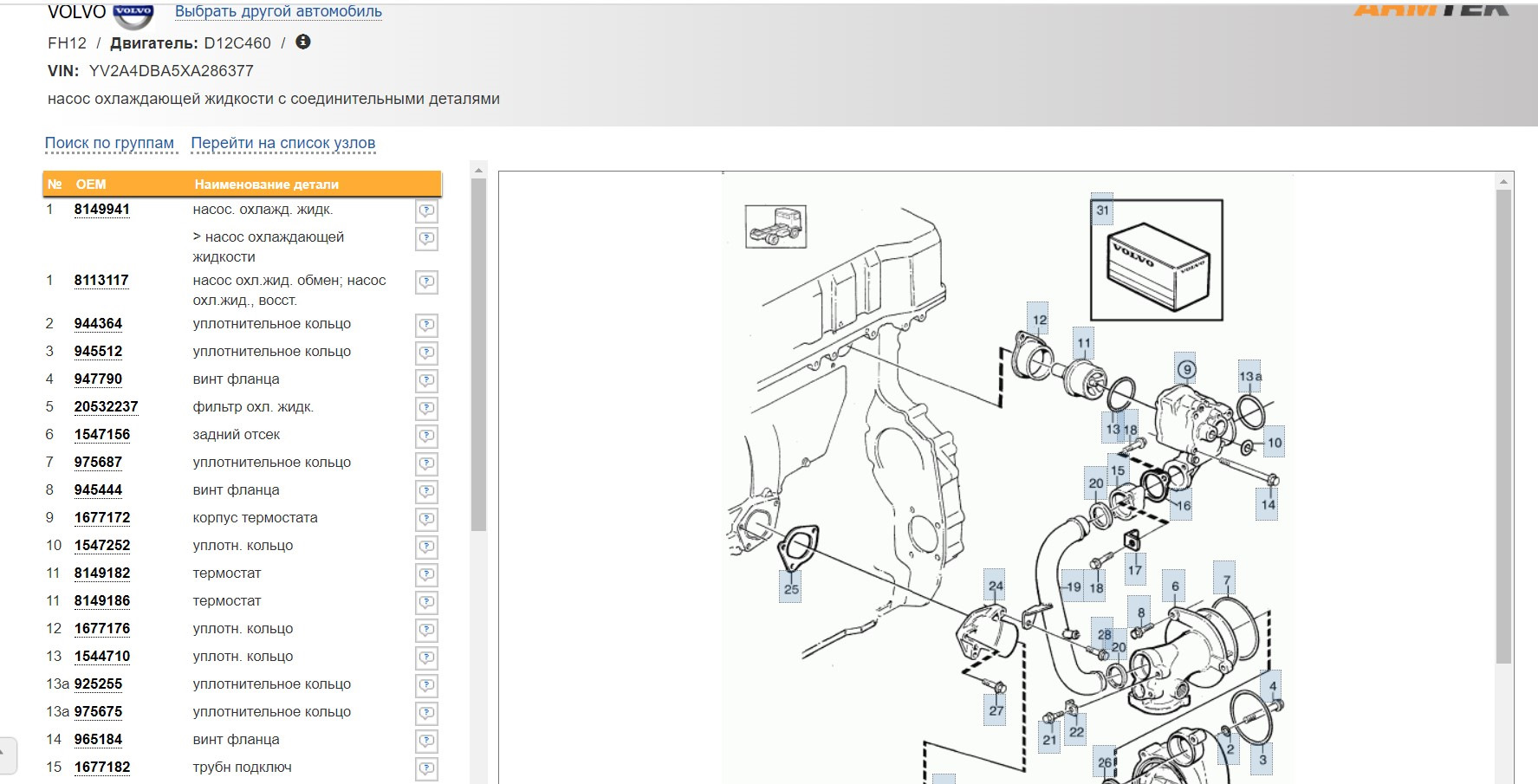Open OEM number 1677182
Viewport: 1538px width, 784px height.
102,768
